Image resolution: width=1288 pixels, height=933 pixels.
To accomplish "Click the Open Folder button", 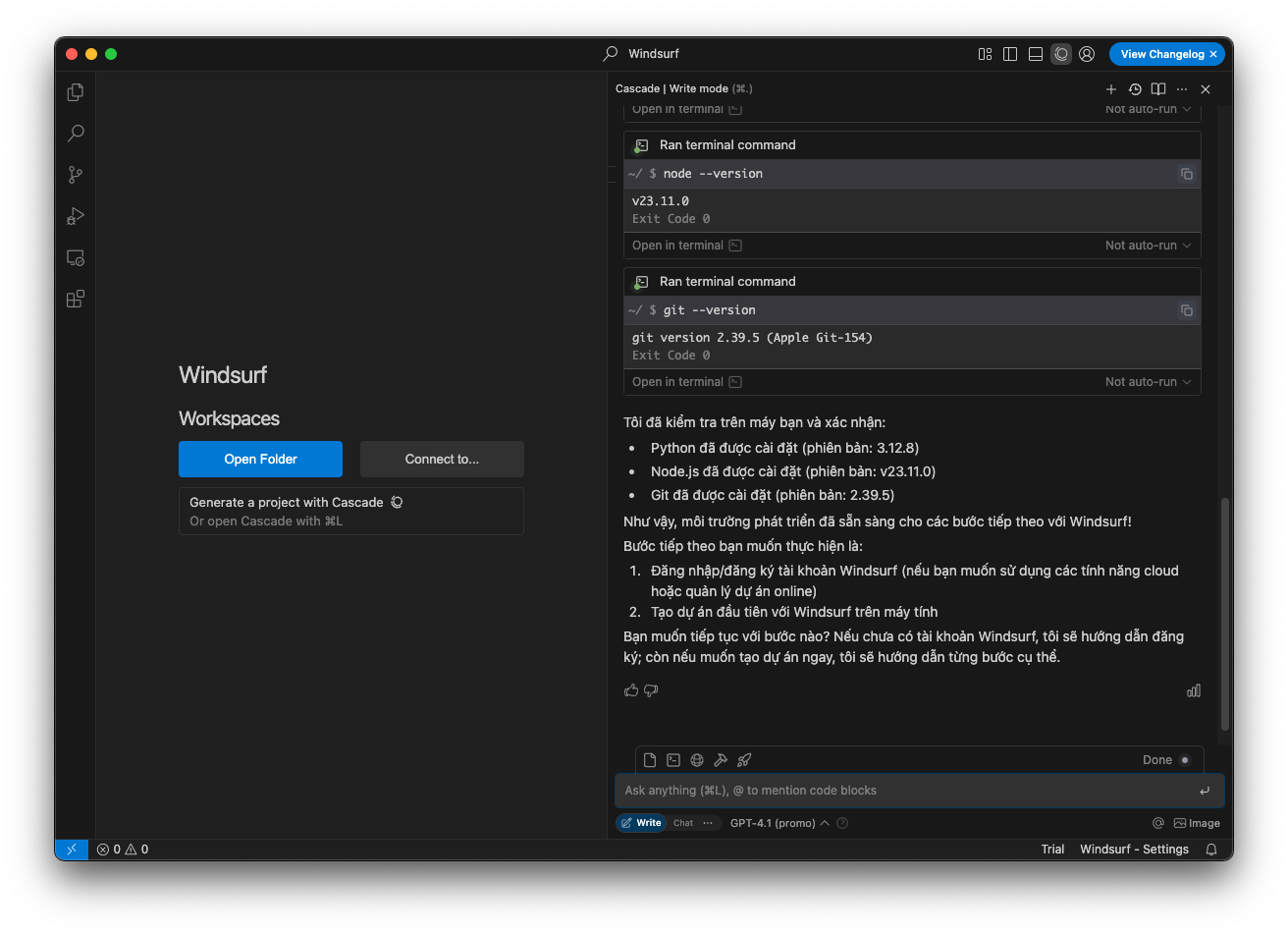I will tap(260, 459).
